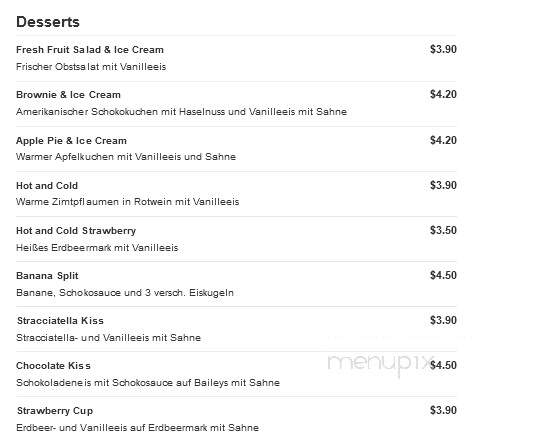Click the Desserts section heading

pos(48,22)
